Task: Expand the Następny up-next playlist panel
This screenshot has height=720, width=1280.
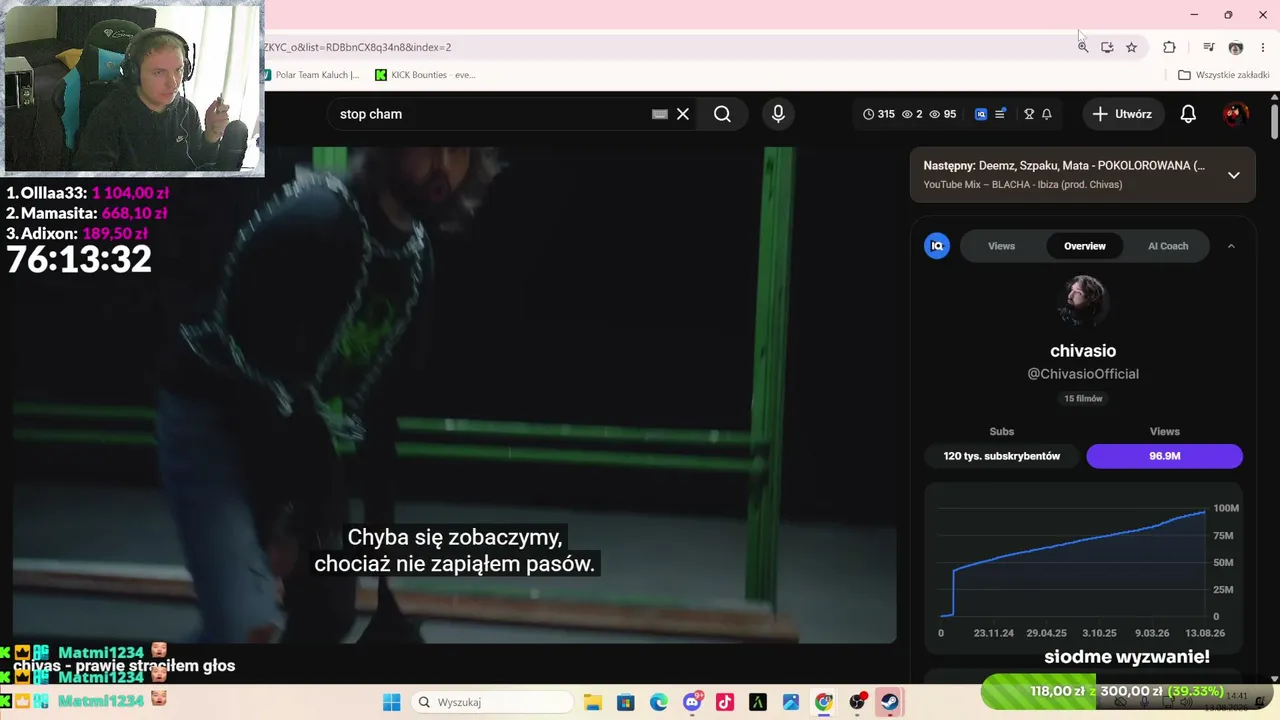Action: click(1233, 175)
